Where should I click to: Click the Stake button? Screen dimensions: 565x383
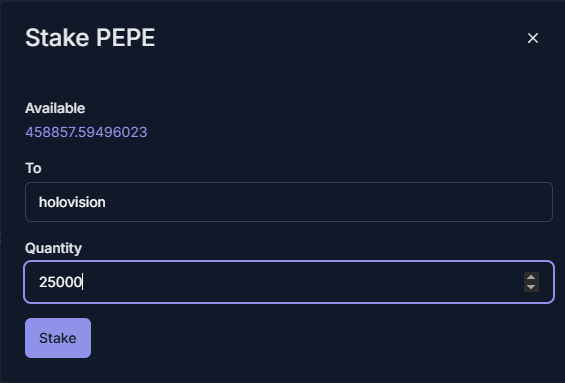[58, 338]
